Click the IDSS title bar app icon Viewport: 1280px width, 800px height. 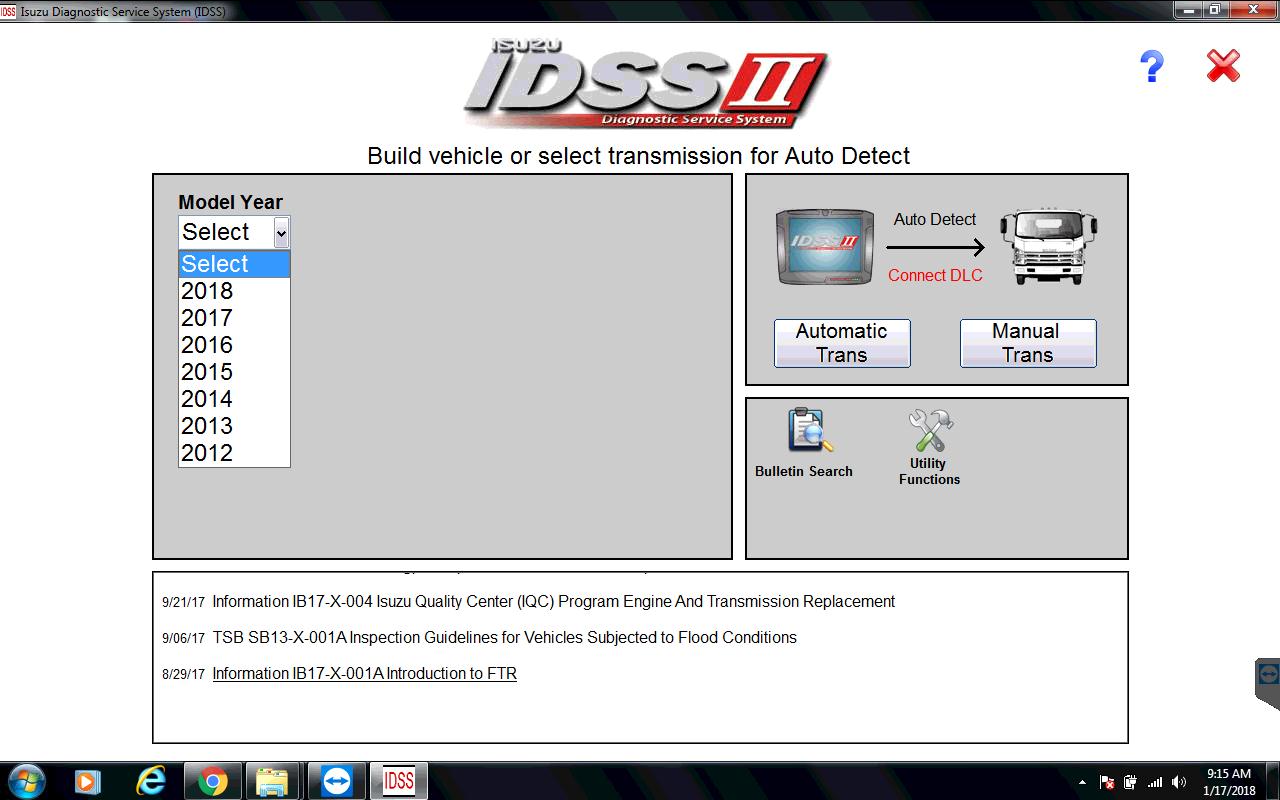pyautogui.click(x=9, y=11)
